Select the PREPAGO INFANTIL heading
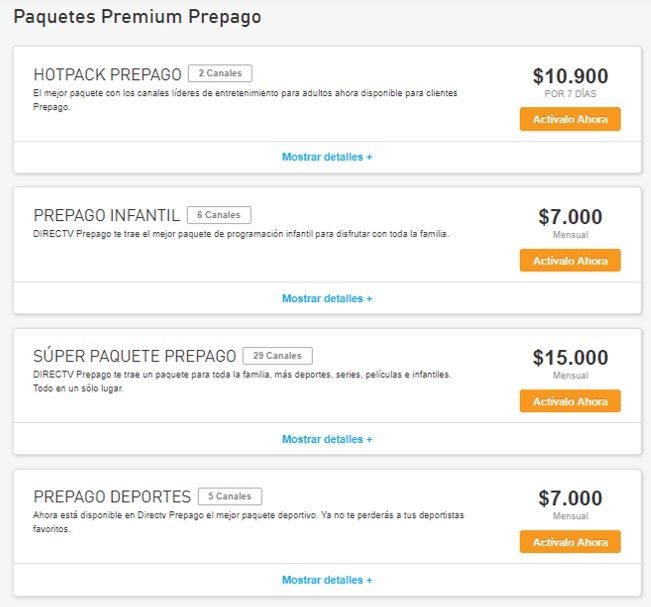This screenshot has height=607, width=651. (107, 216)
